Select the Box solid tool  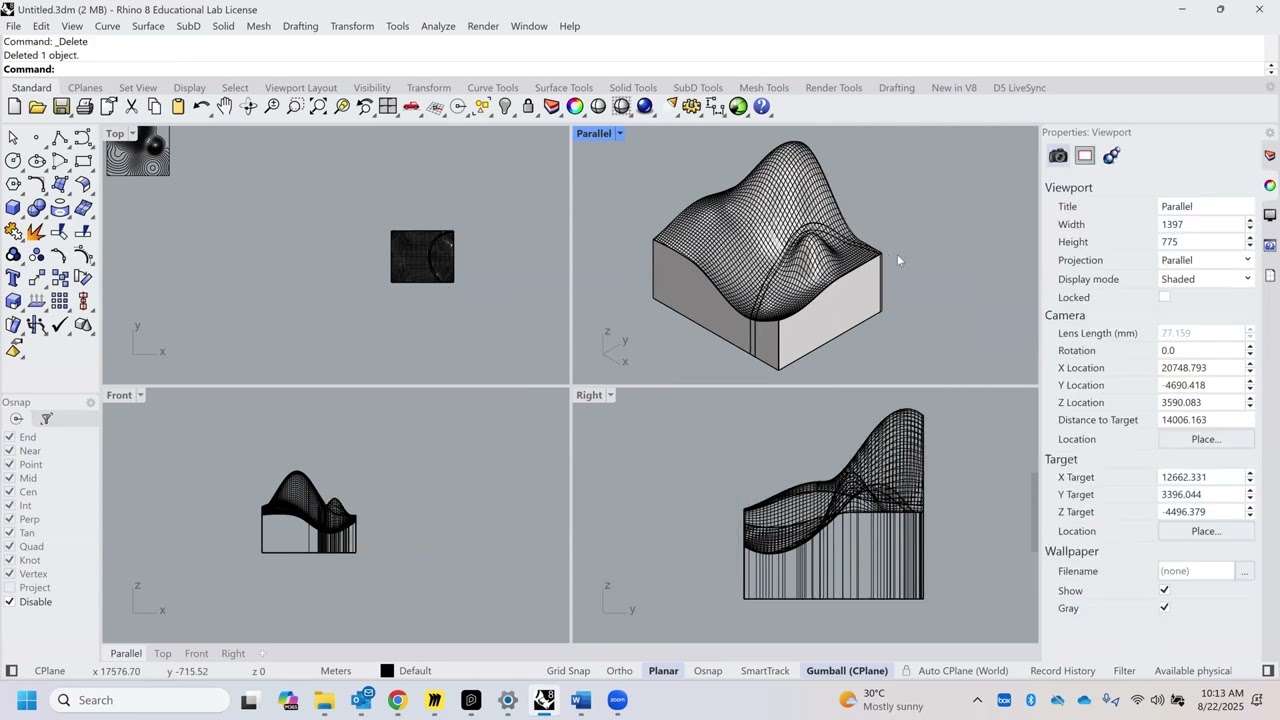[13, 208]
